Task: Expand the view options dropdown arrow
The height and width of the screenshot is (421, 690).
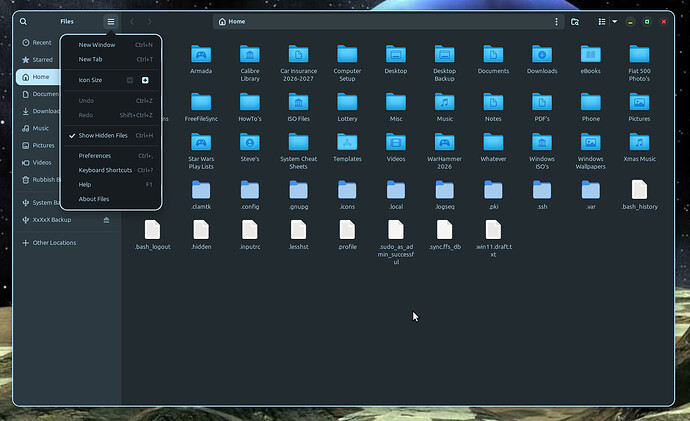Action: point(614,21)
